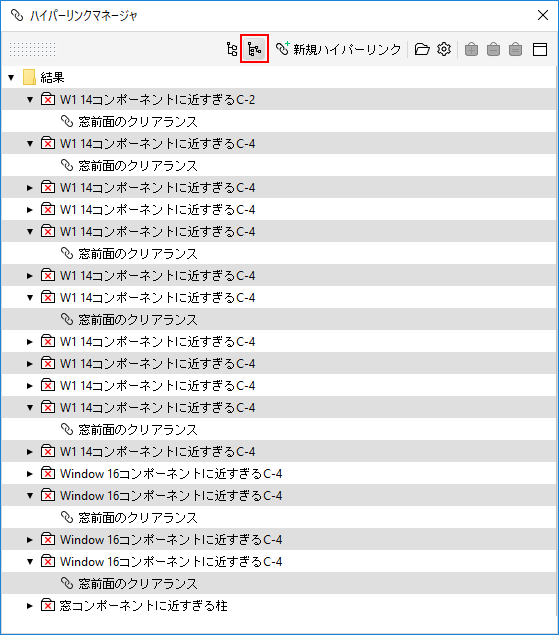Select the 結果 folder icon
Image resolution: width=559 pixels, height=635 pixels.
point(29,77)
